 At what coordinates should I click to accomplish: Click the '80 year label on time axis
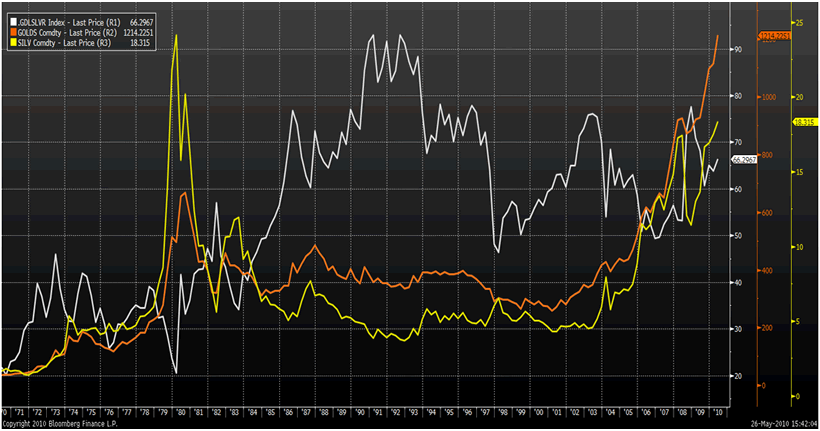176,412
